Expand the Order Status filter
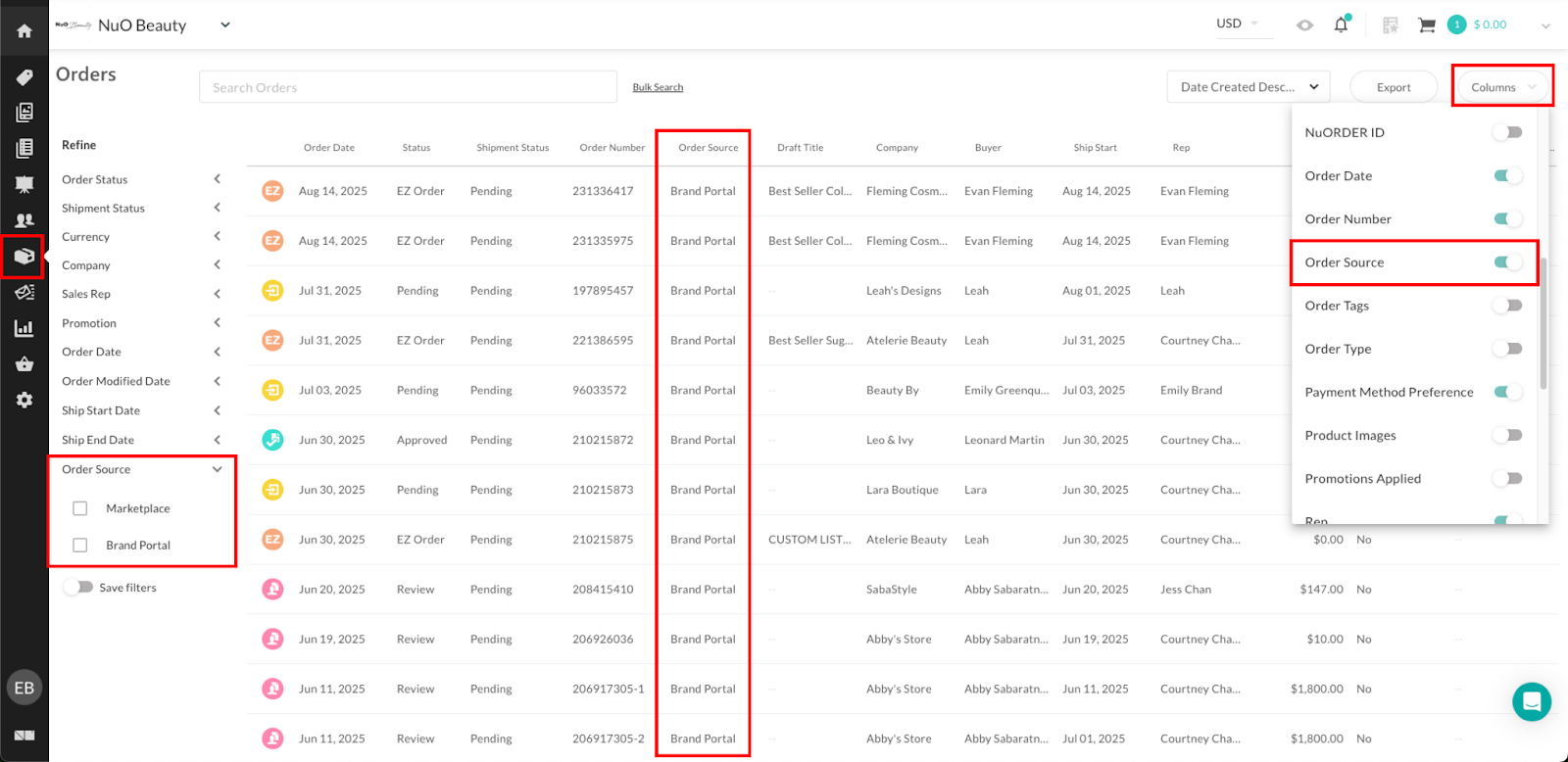Image resolution: width=1568 pixels, height=762 pixels. [217, 179]
